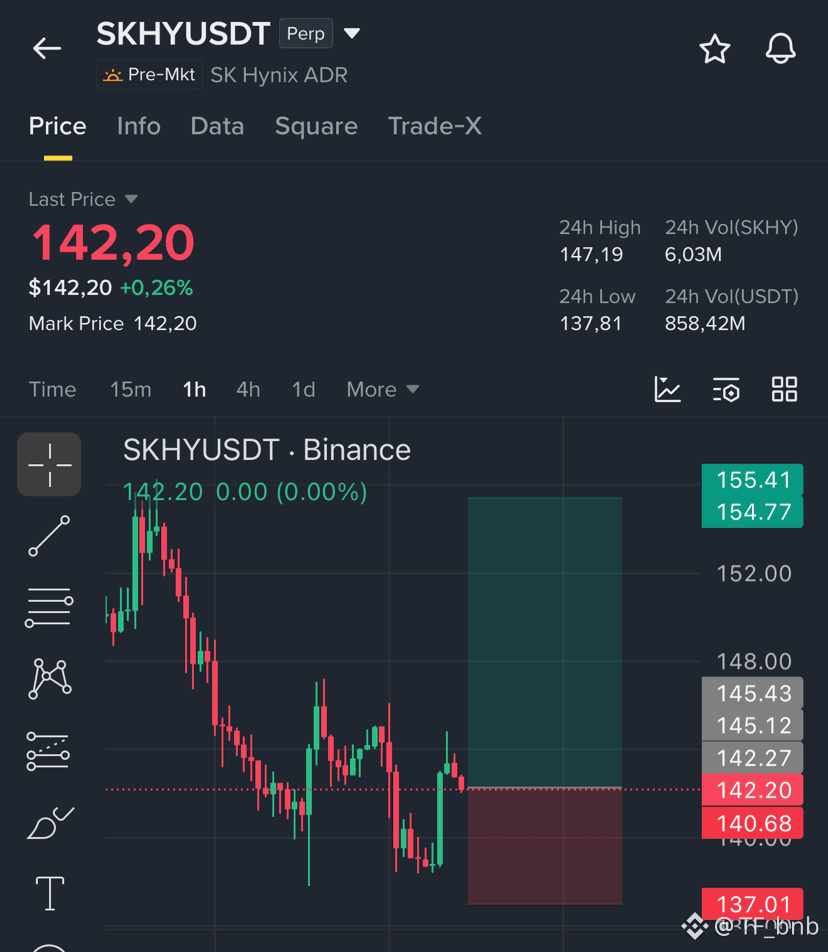Click the 24h Low value 137,81
Viewport: 828px width, 952px height.
(x=591, y=324)
